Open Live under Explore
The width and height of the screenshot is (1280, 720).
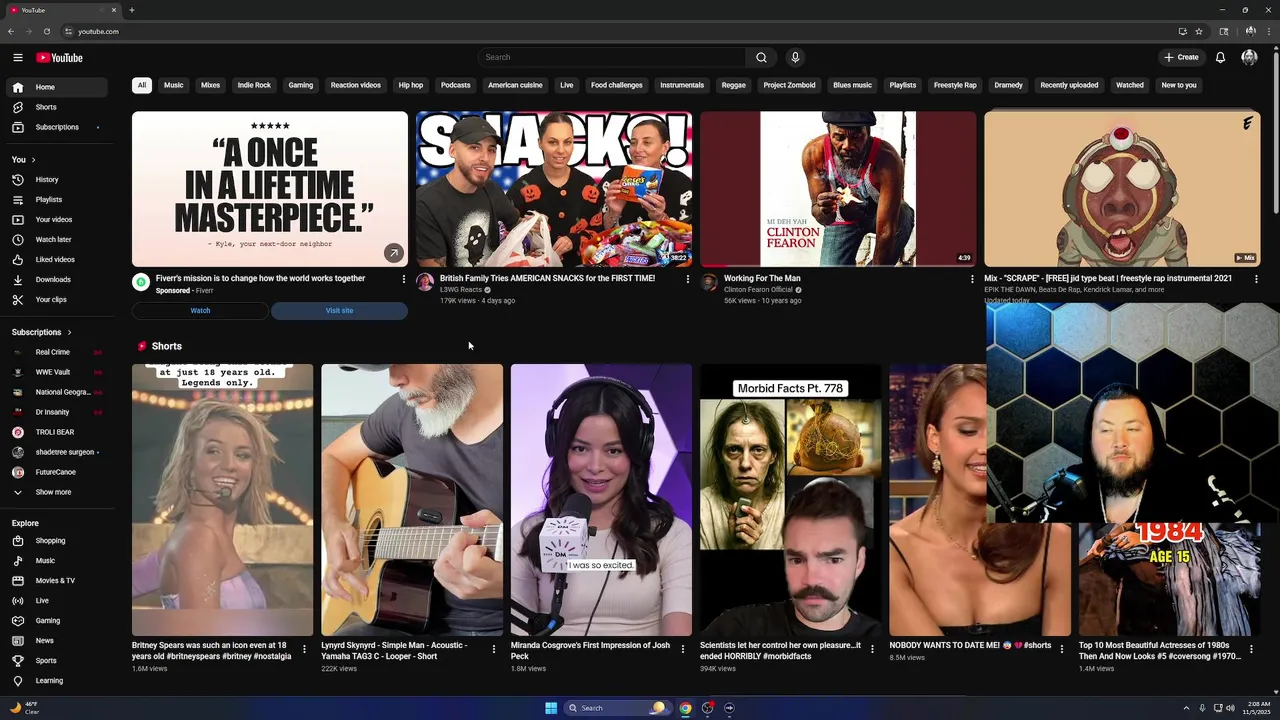pos(56,600)
